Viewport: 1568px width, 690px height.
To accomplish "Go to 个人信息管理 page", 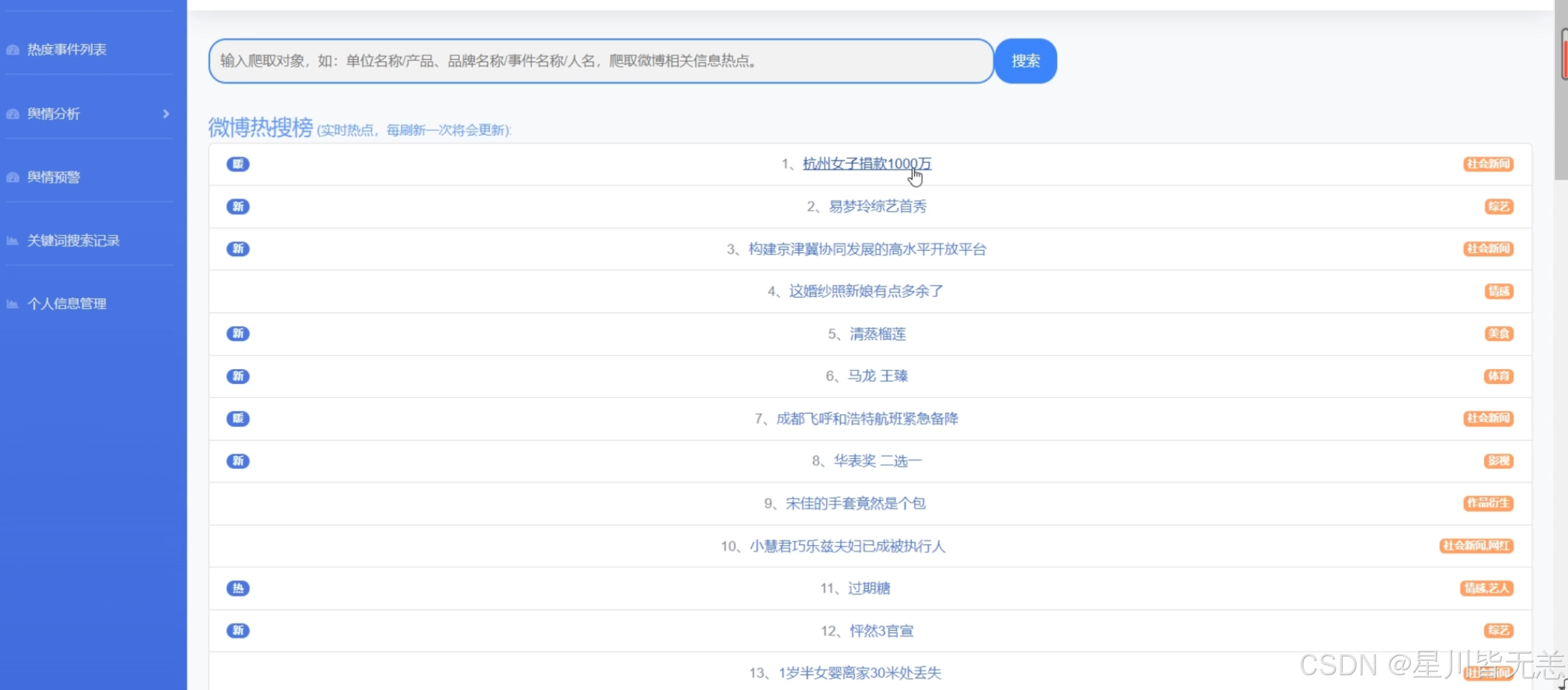I will pos(67,304).
